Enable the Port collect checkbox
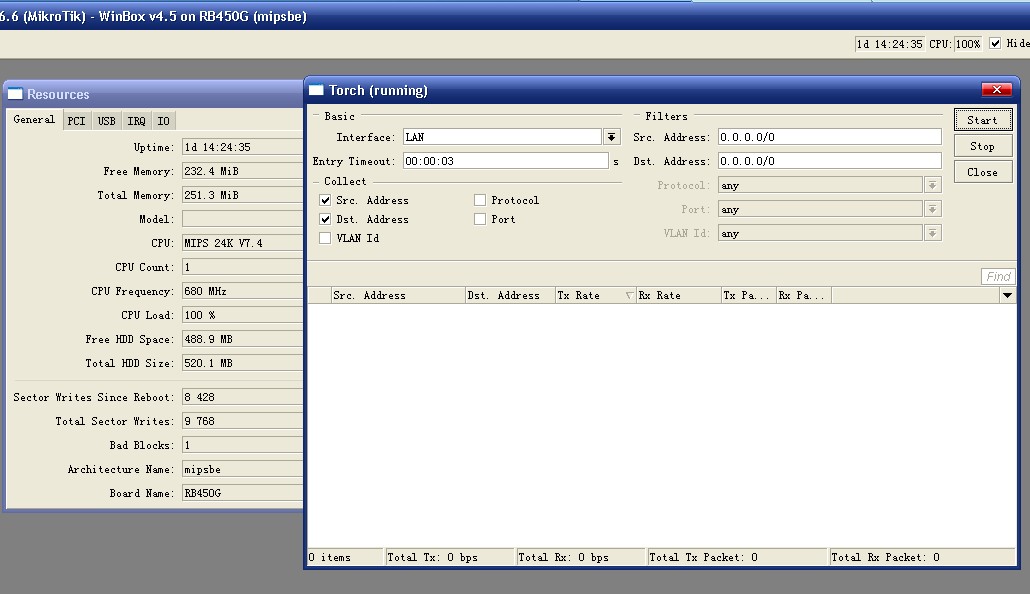The height and width of the screenshot is (594, 1030). coord(480,219)
